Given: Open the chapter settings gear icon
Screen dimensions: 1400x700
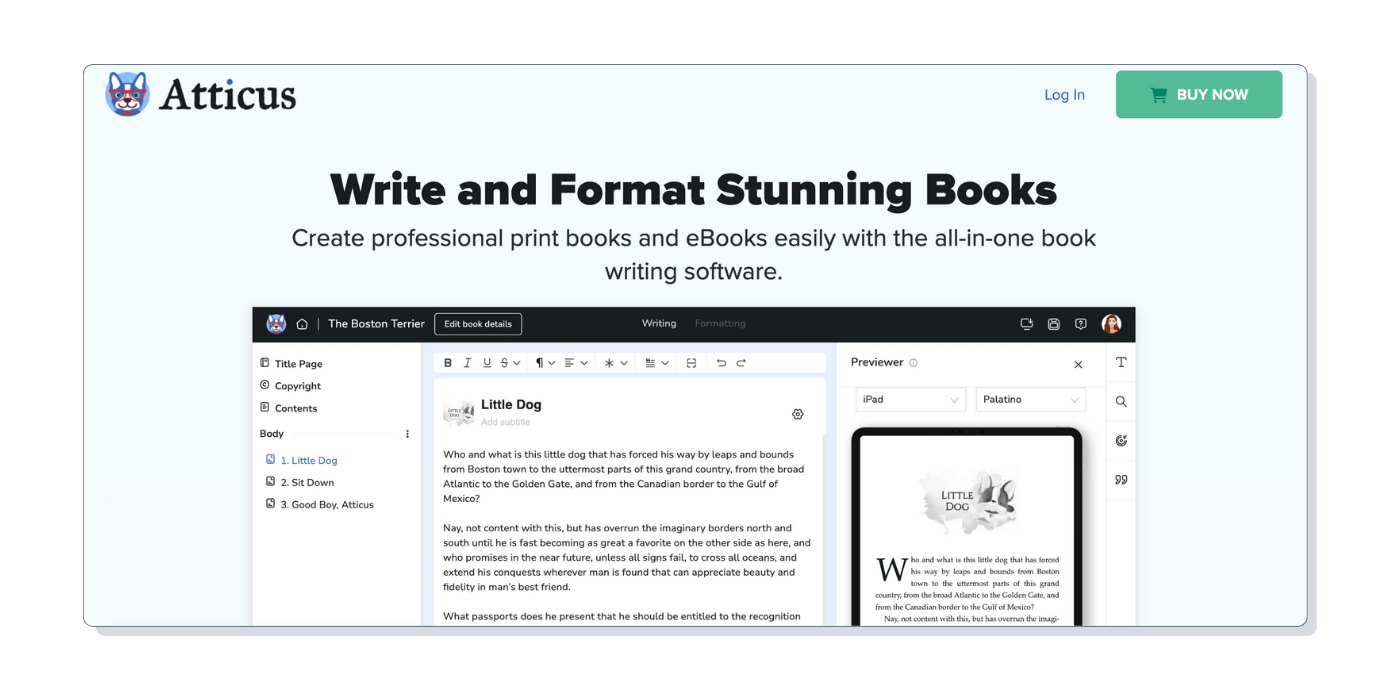Looking at the screenshot, I should [x=797, y=414].
